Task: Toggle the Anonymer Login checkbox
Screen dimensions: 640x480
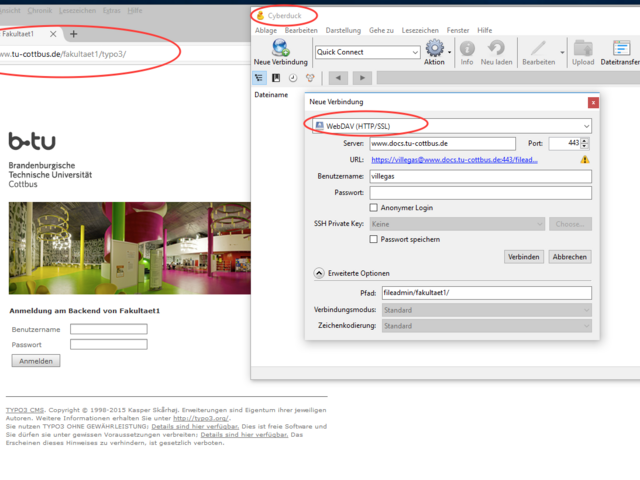Action: [x=373, y=207]
